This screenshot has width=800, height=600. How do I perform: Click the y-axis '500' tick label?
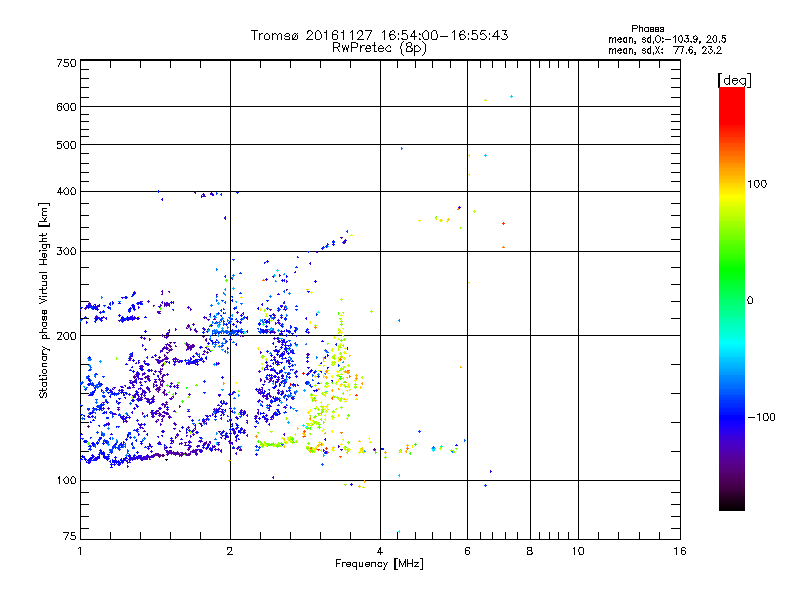pyautogui.click(x=66, y=145)
